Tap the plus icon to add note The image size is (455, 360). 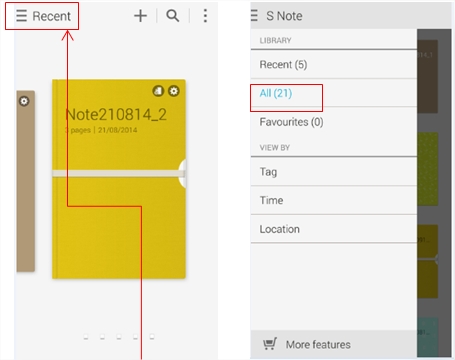pos(140,16)
